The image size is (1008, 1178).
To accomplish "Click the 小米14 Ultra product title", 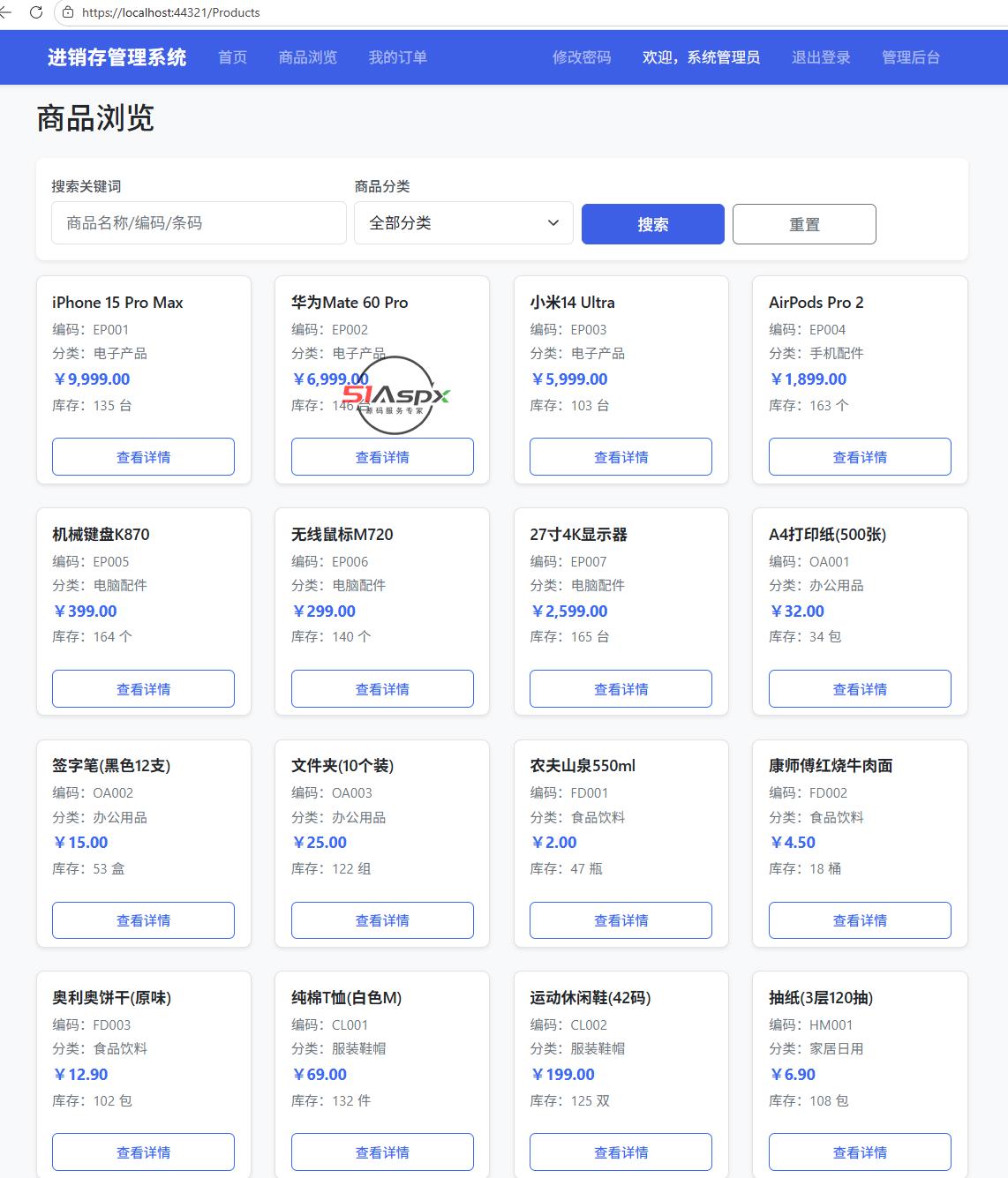I will tap(572, 303).
